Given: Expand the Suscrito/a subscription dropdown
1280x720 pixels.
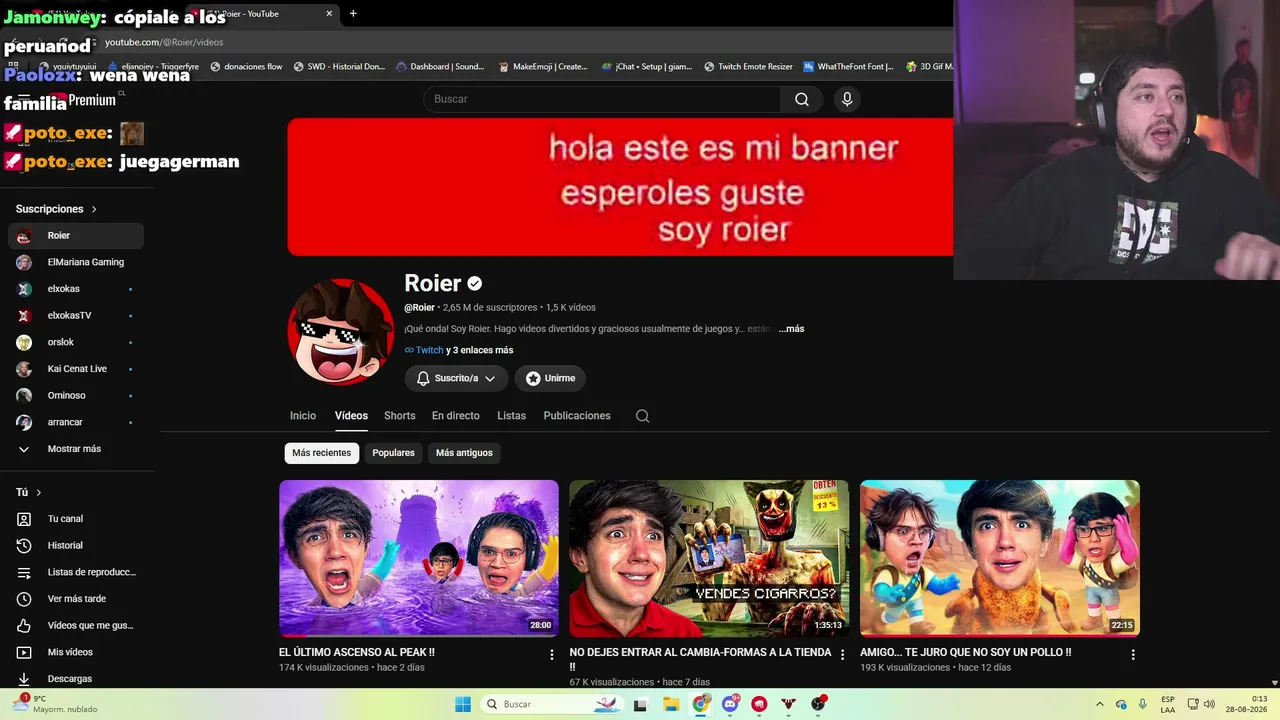Looking at the screenshot, I should 490,378.
